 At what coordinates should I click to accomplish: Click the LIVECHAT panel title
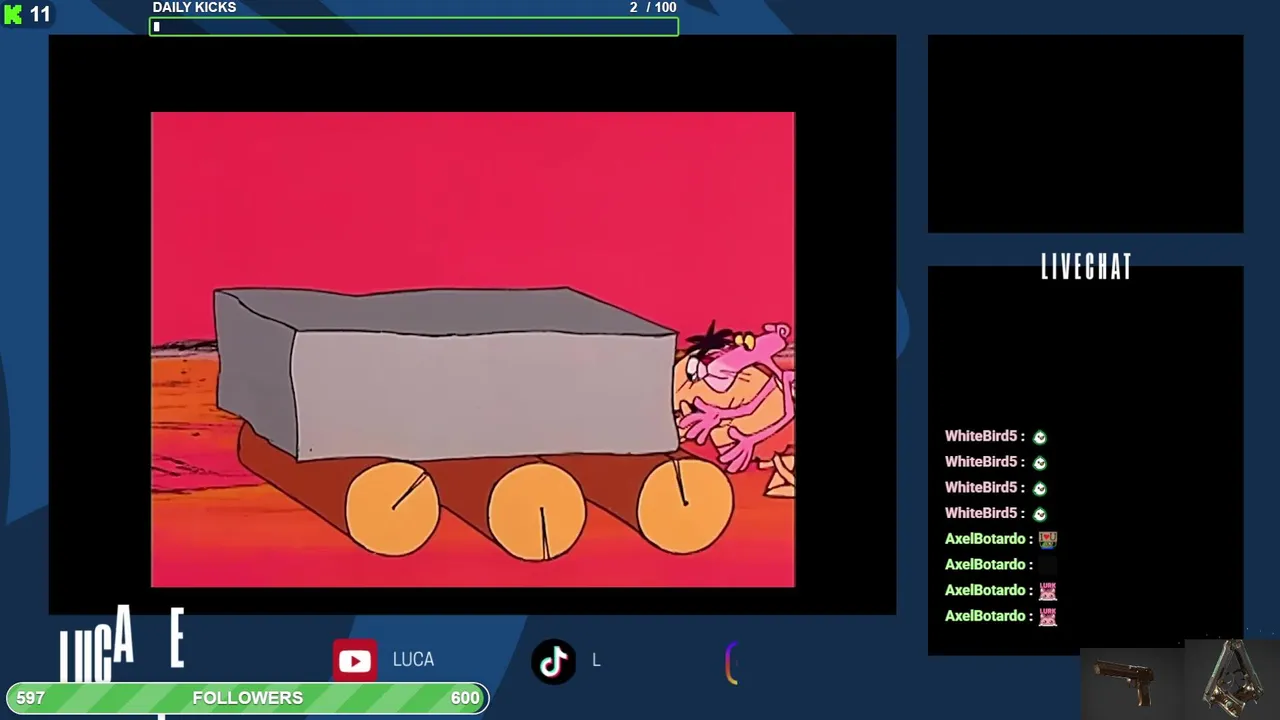tap(1086, 267)
